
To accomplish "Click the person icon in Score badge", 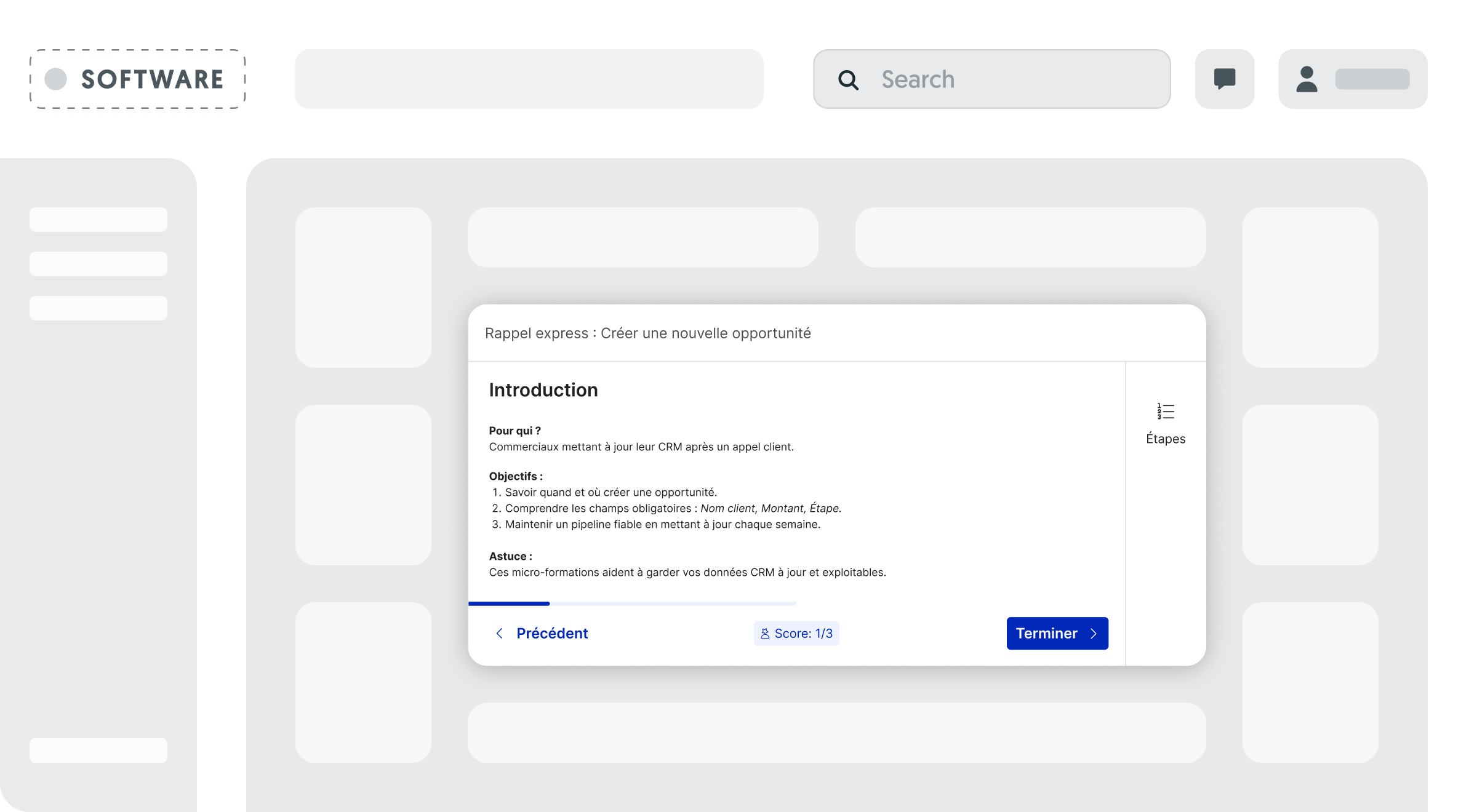I will click(765, 634).
